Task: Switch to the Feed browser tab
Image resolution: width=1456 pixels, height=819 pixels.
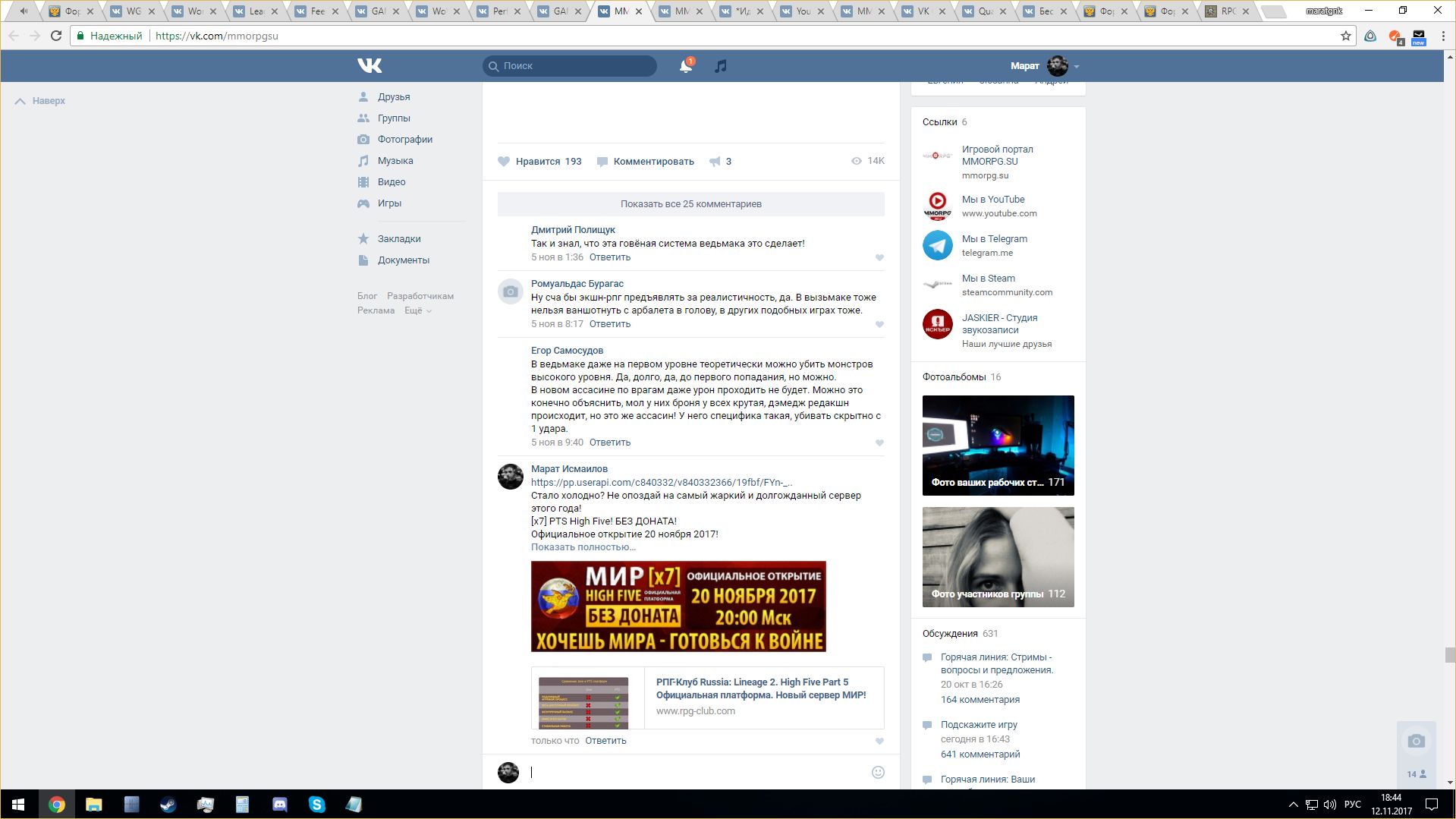Action: (318, 11)
